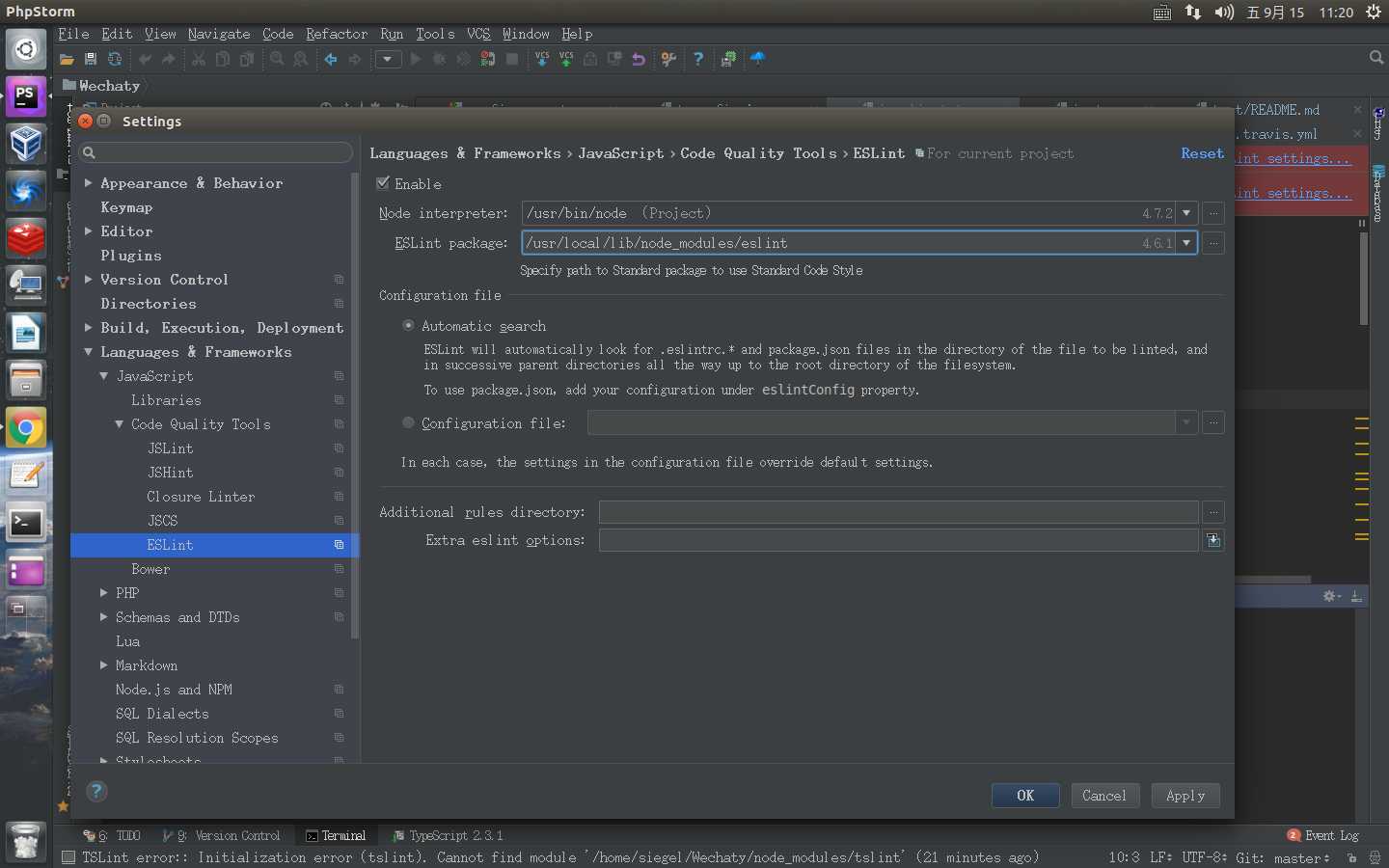Screen dimensions: 1389x868
Task: Open the Refactor menu
Action: point(337,34)
